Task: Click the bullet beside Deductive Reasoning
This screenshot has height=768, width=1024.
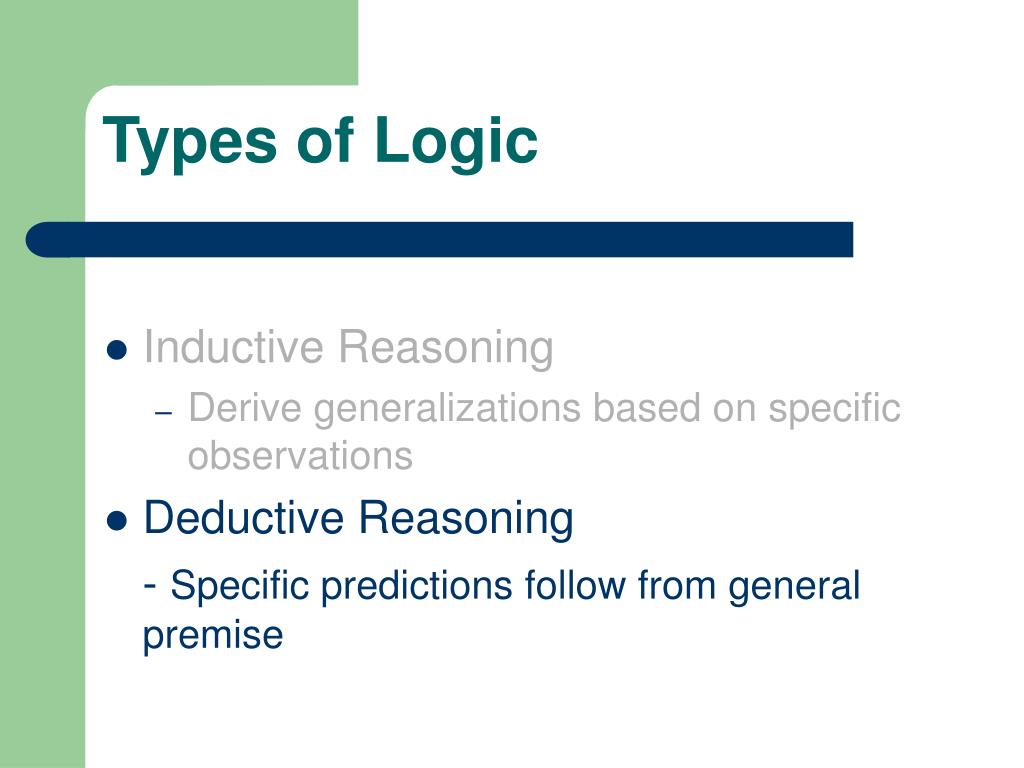Action: [116, 521]
